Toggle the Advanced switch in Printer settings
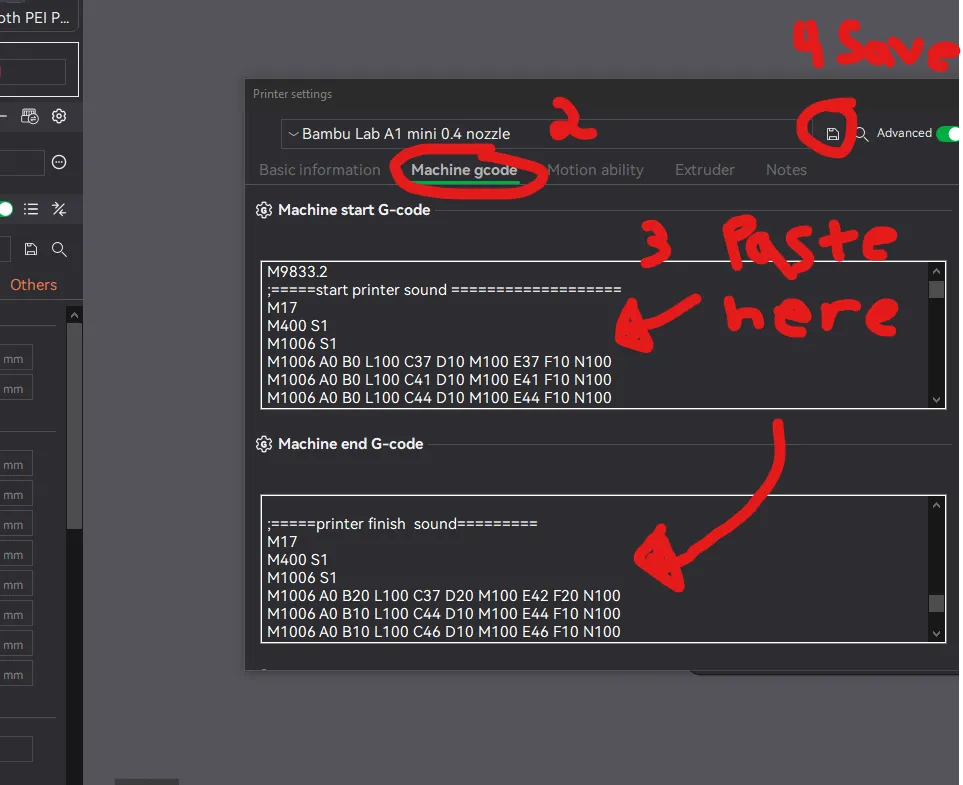 point(946,133)
